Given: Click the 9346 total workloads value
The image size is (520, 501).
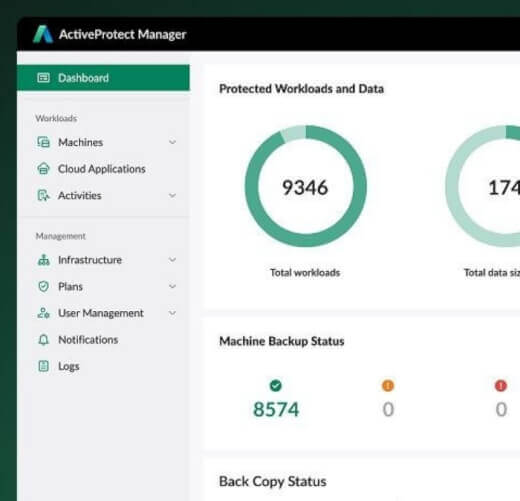Looking at the screenshot, I should point(305,187).
